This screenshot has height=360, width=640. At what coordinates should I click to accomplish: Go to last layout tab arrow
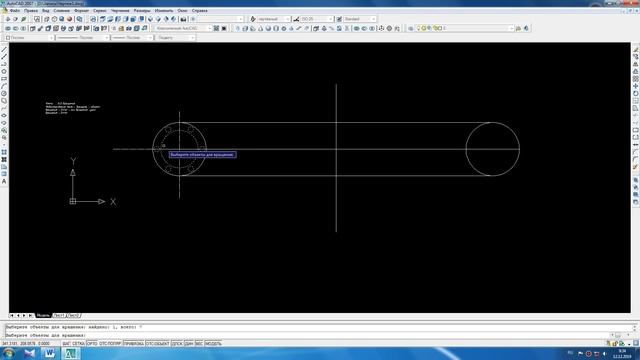coord(31,316)
